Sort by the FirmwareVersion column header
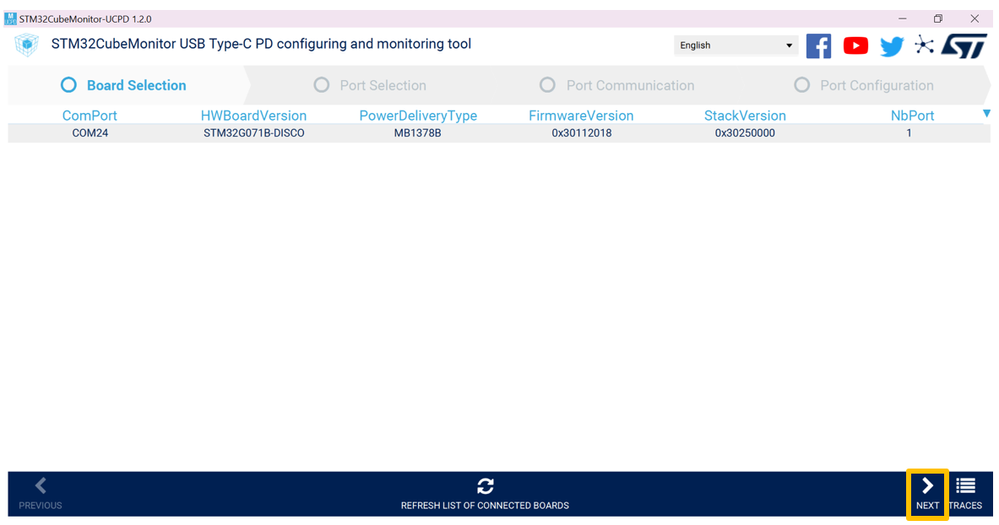999x525 pixels. click(581, 115)
